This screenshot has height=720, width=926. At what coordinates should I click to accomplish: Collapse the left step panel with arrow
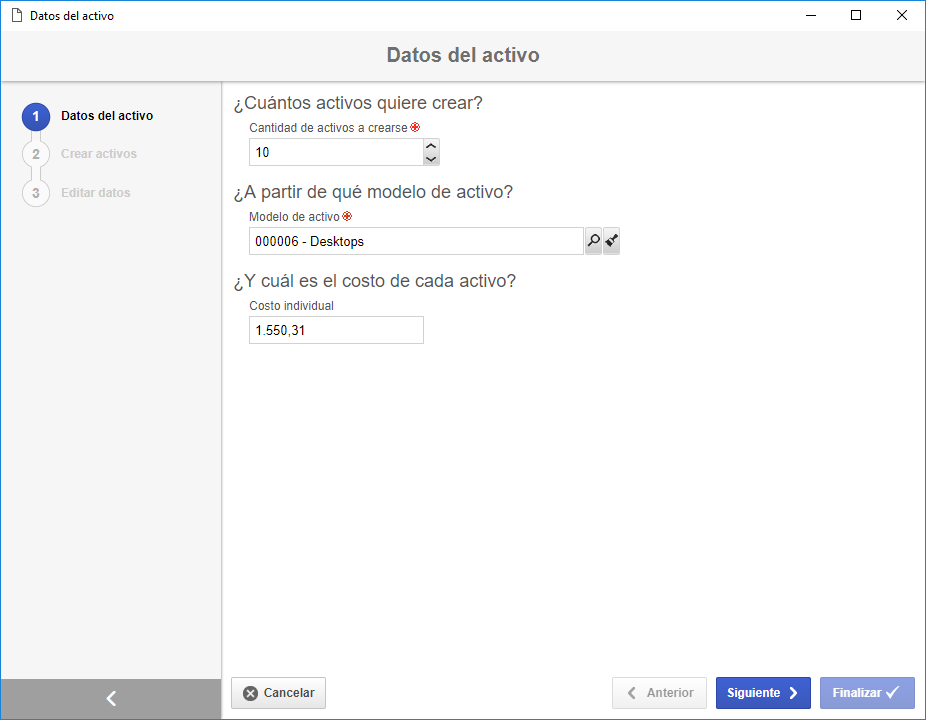pyautogui.click(x=111, y=699)
